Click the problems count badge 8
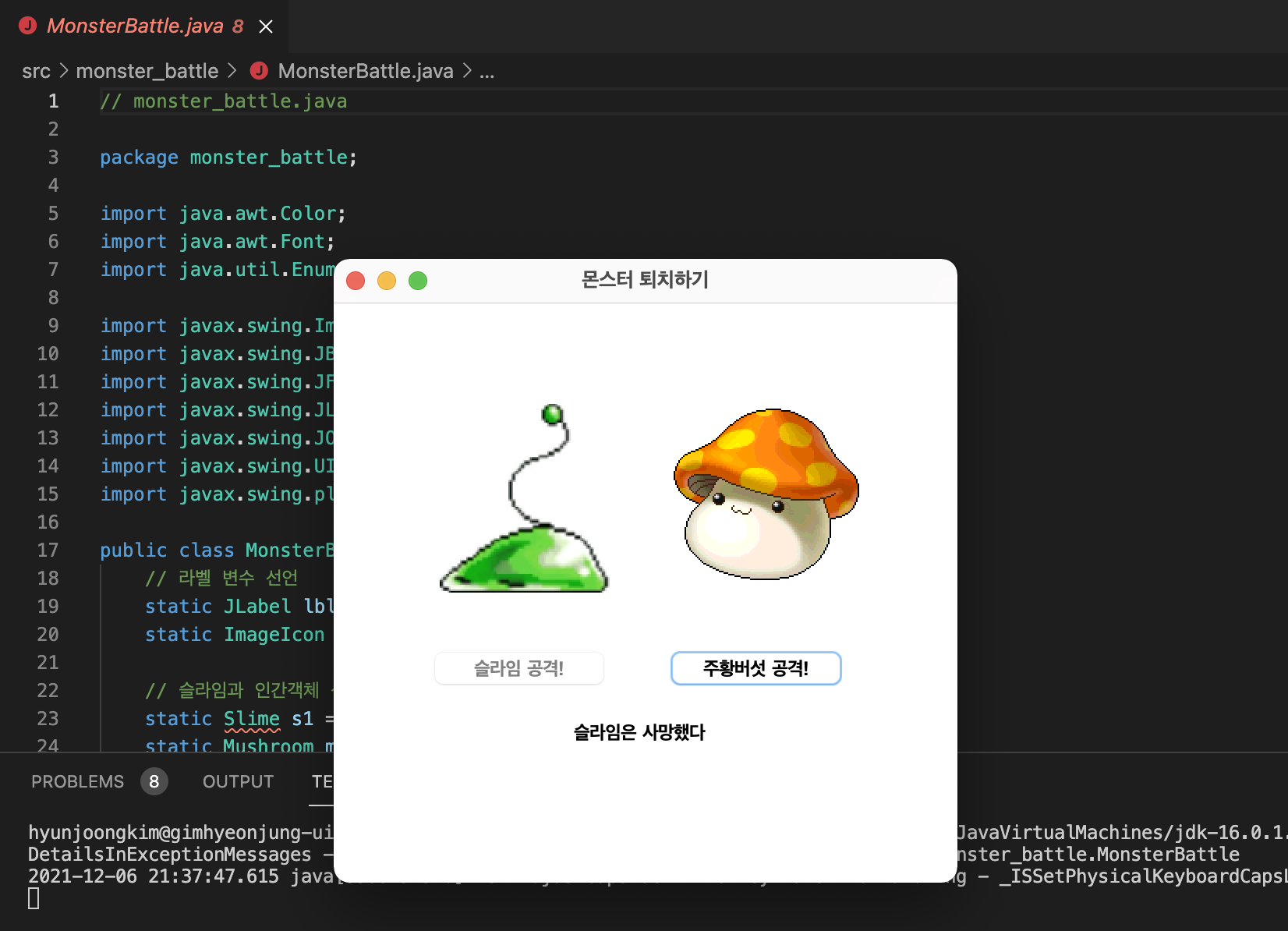The image size is (1288, 931). click(x=154, y=781)
